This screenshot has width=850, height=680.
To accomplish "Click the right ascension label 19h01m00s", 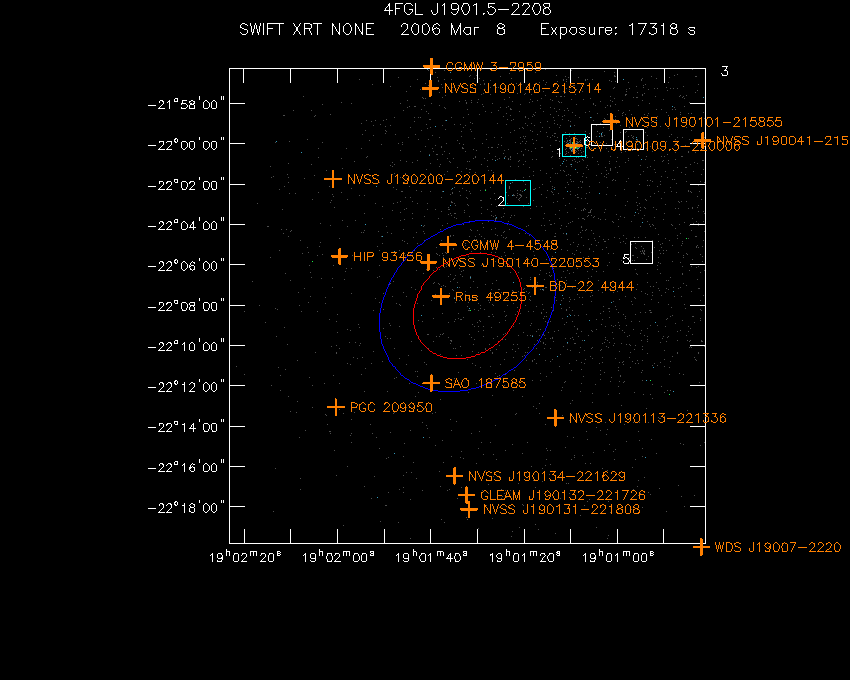I will point(618,557).
